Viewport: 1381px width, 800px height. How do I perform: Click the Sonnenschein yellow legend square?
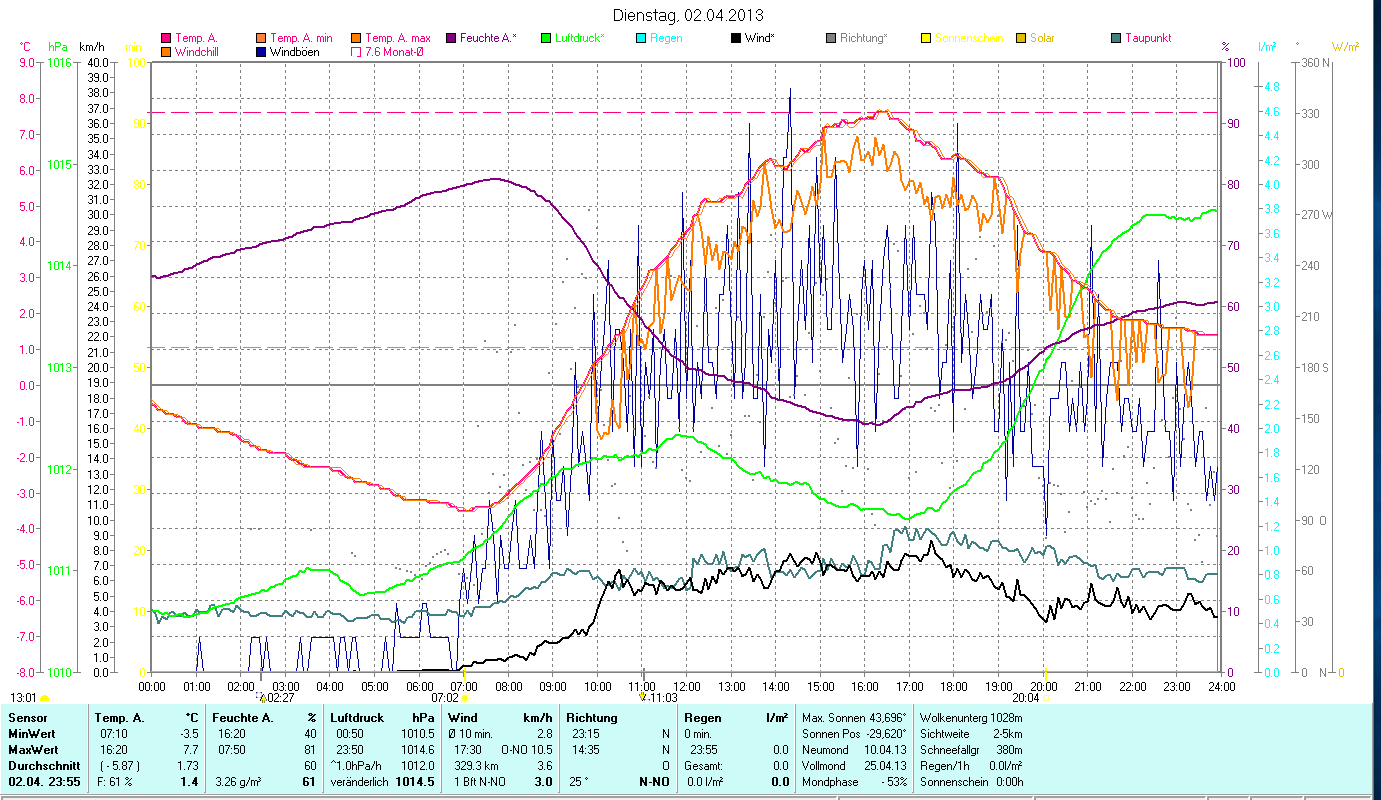tap(926, 39)
